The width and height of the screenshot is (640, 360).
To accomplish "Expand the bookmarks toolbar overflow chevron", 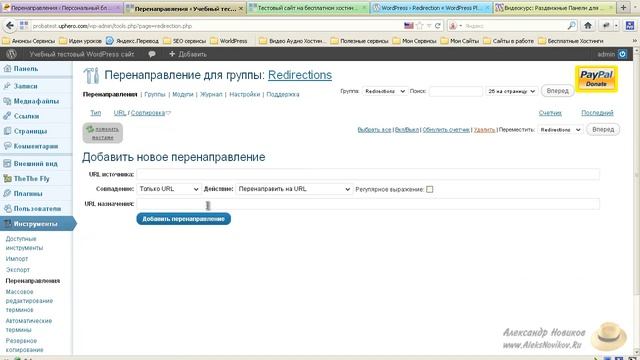I will click(x=635, y=41).
